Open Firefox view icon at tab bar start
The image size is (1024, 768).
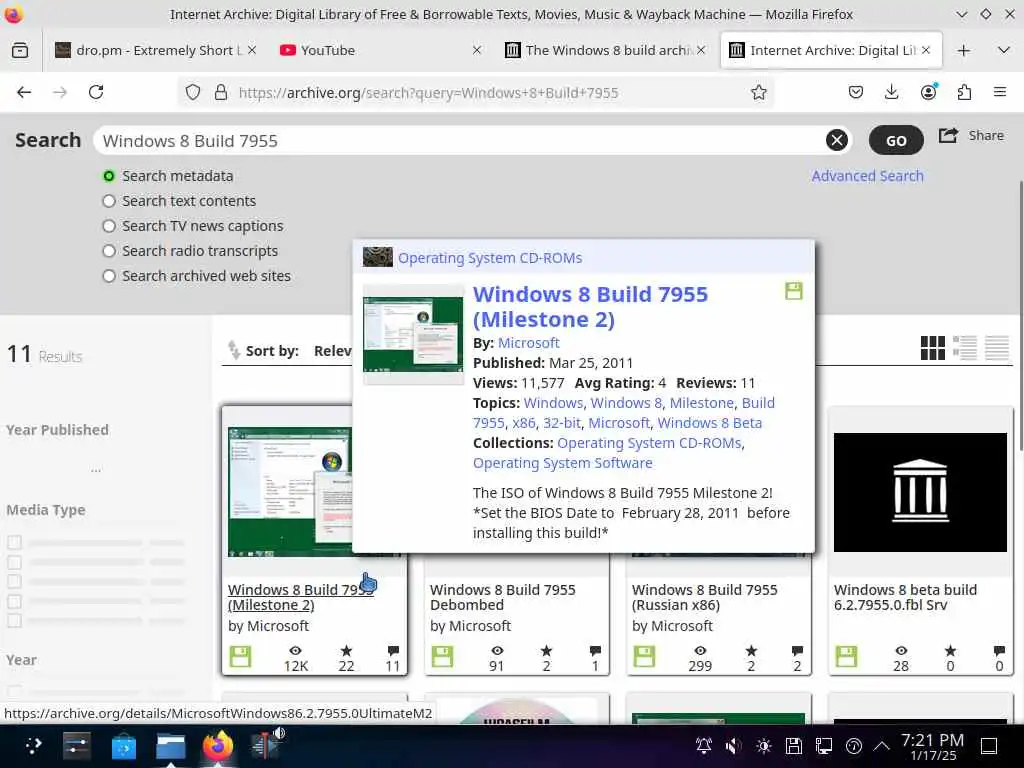coord(20,50)
